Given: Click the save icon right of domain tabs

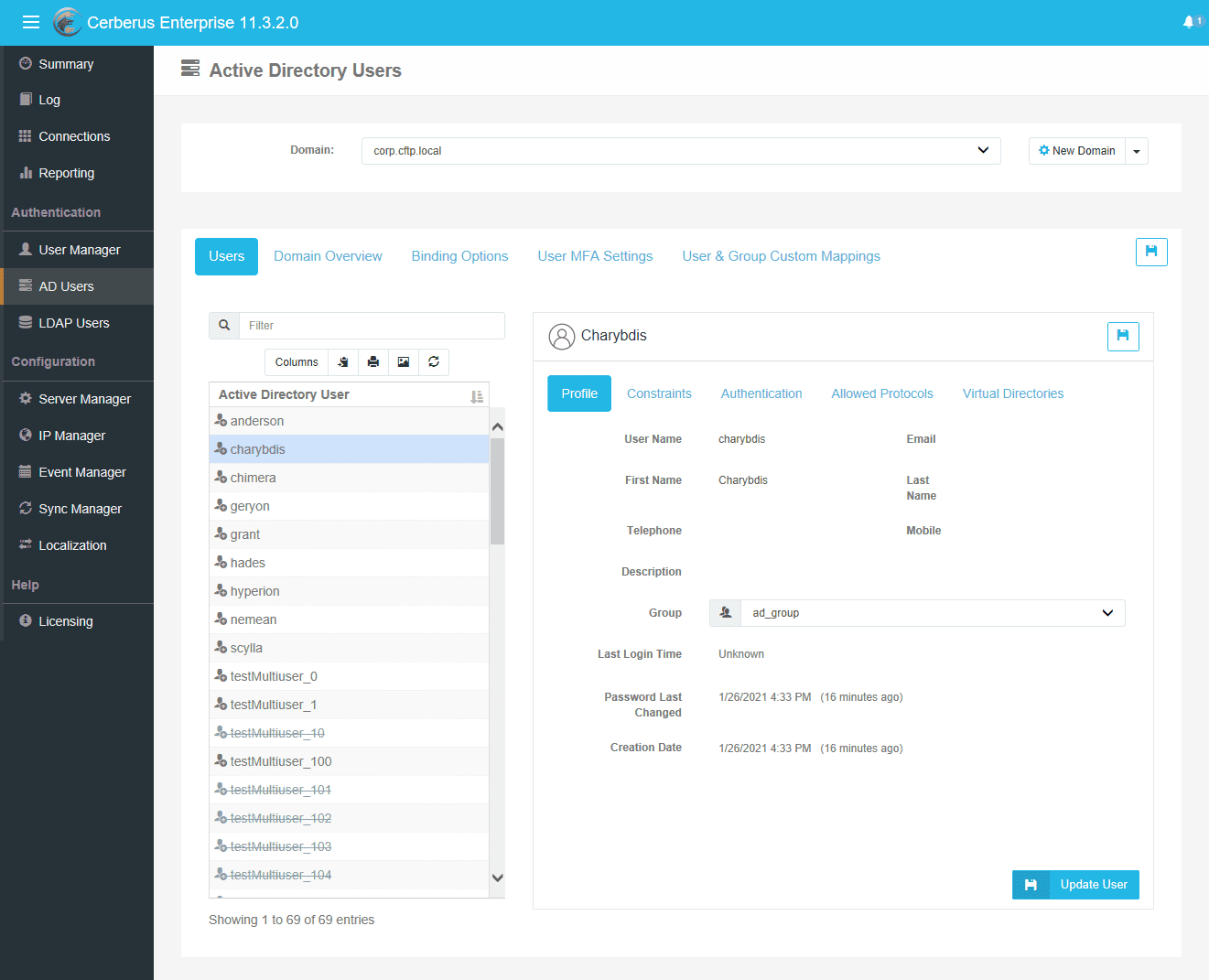Looking at the screenshot, I should click(1151, 252).
